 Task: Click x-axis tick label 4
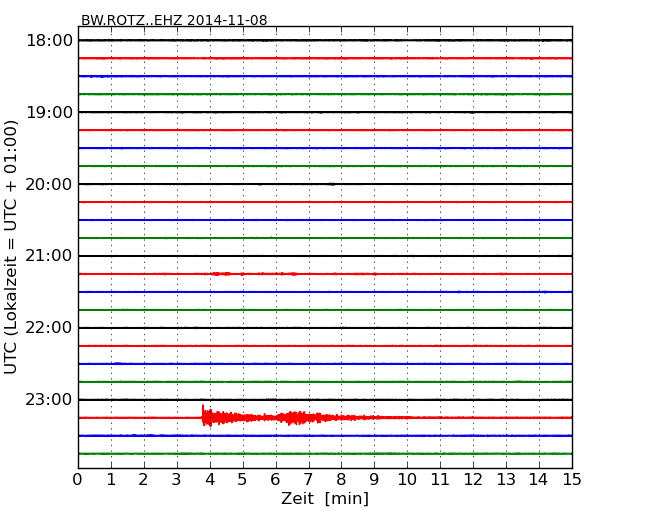(210, 480)
